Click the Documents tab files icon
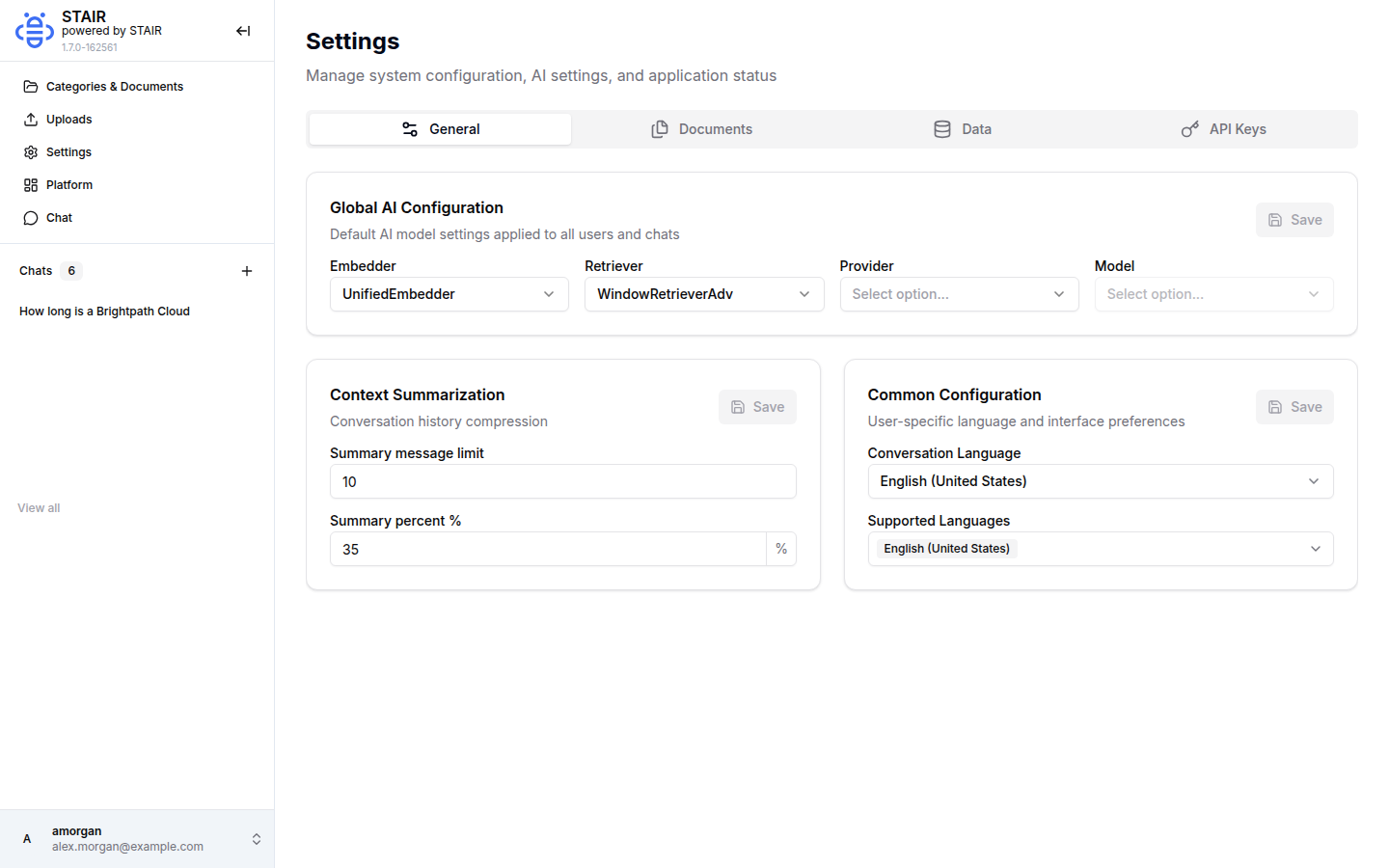The width and height of the screenshot is (1389, 868). (660, 129)
